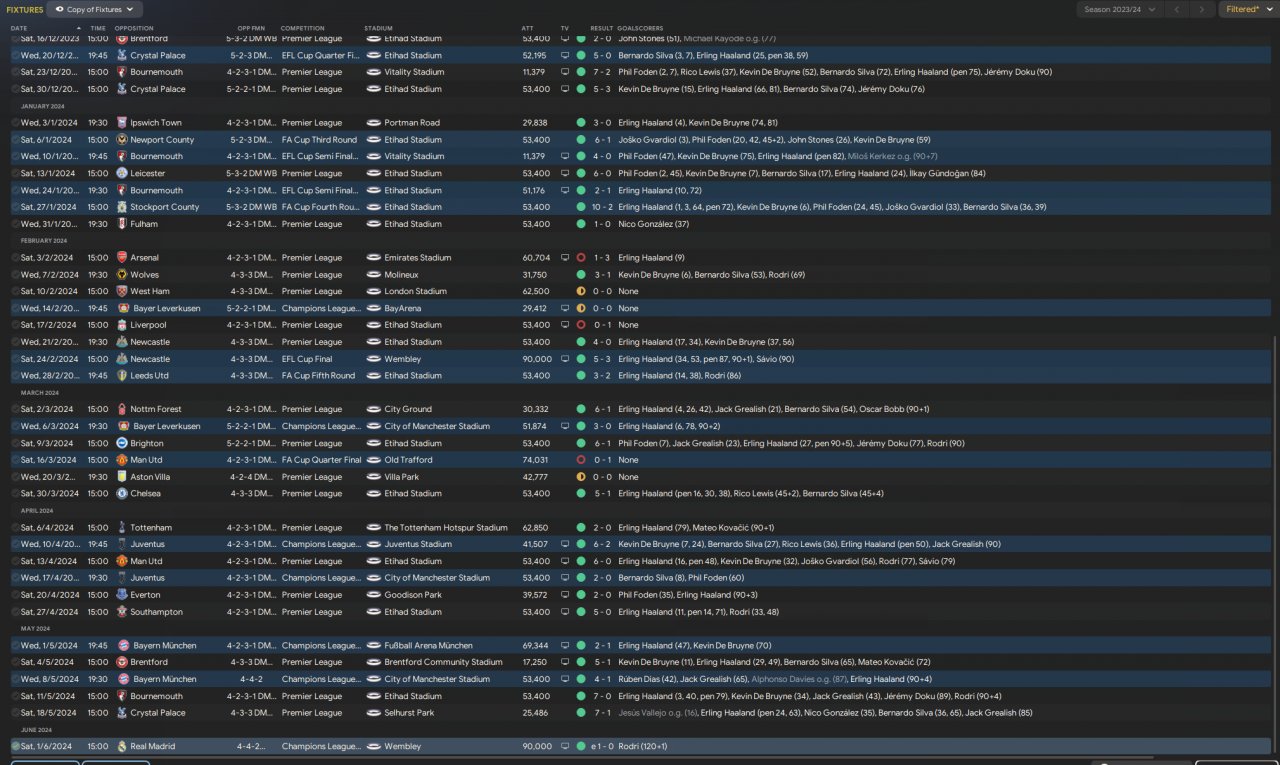Click the Aston Villa club badge
The height and width of the screenshot is (765, 1280).
click(x=122, y=477)
